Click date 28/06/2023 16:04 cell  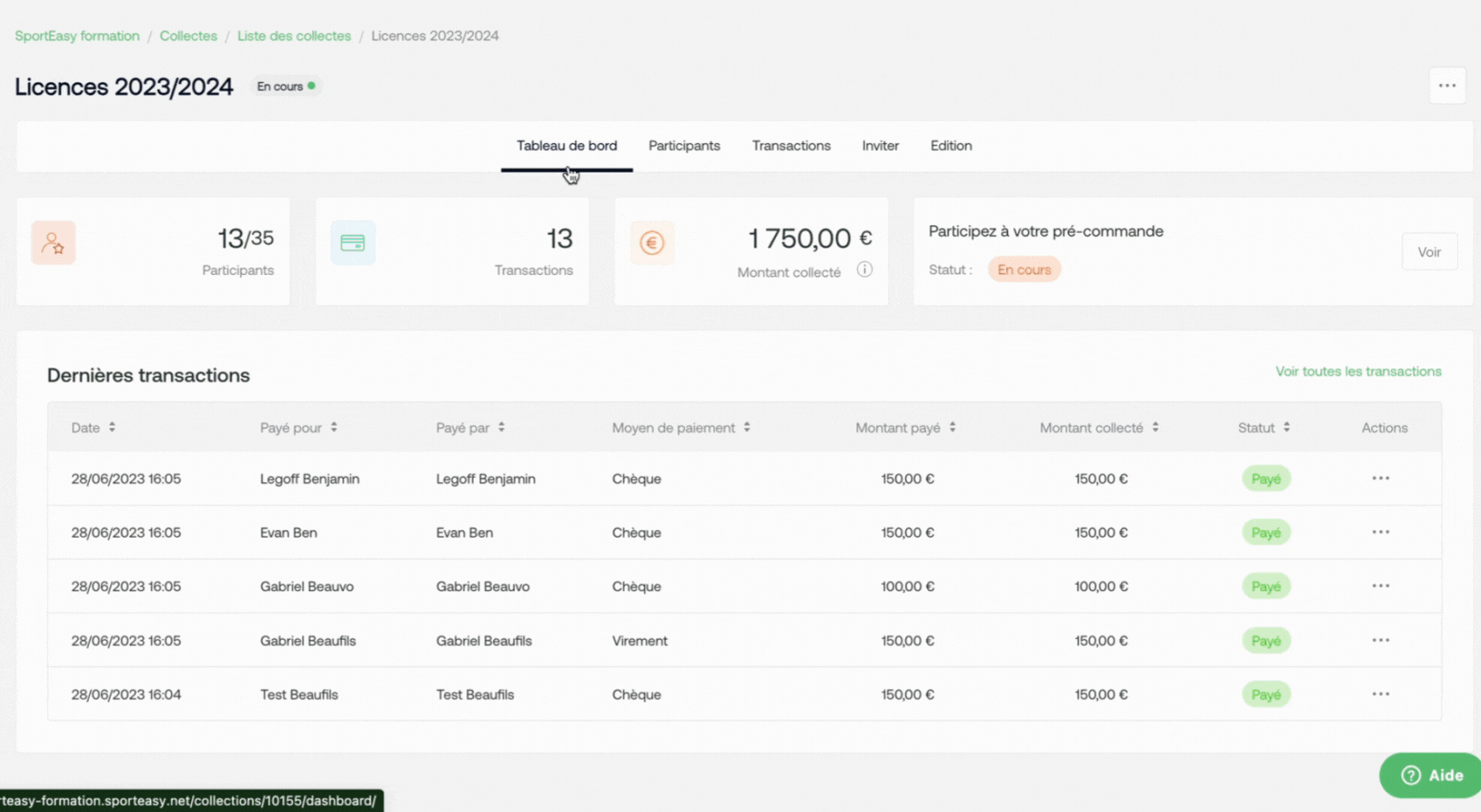126,695
